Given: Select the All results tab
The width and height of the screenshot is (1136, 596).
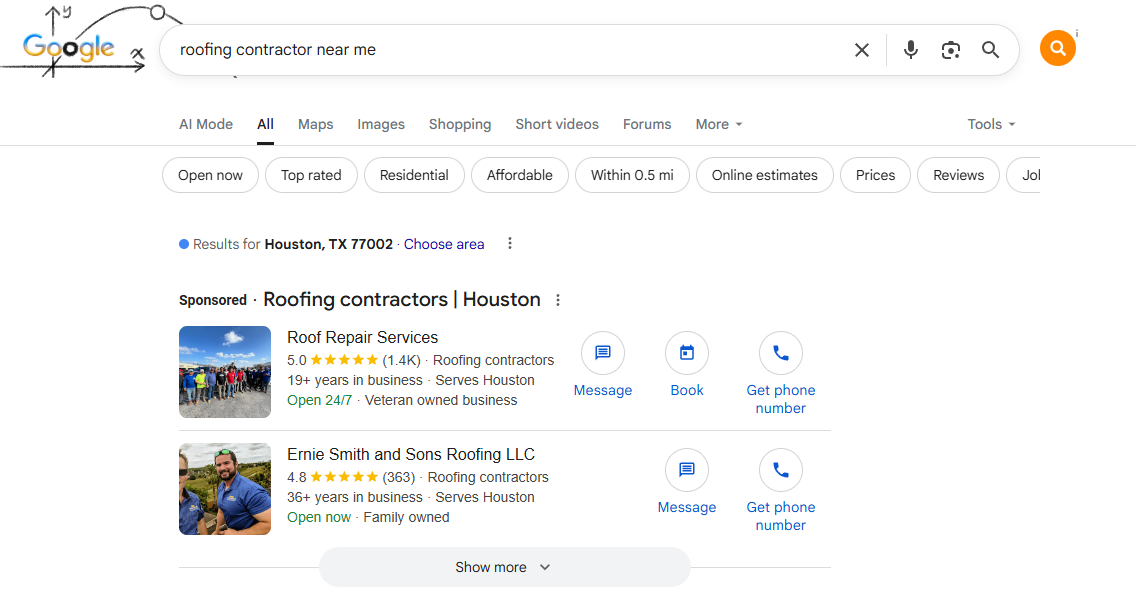Looking at the screenshot, I should click(265, 125).
